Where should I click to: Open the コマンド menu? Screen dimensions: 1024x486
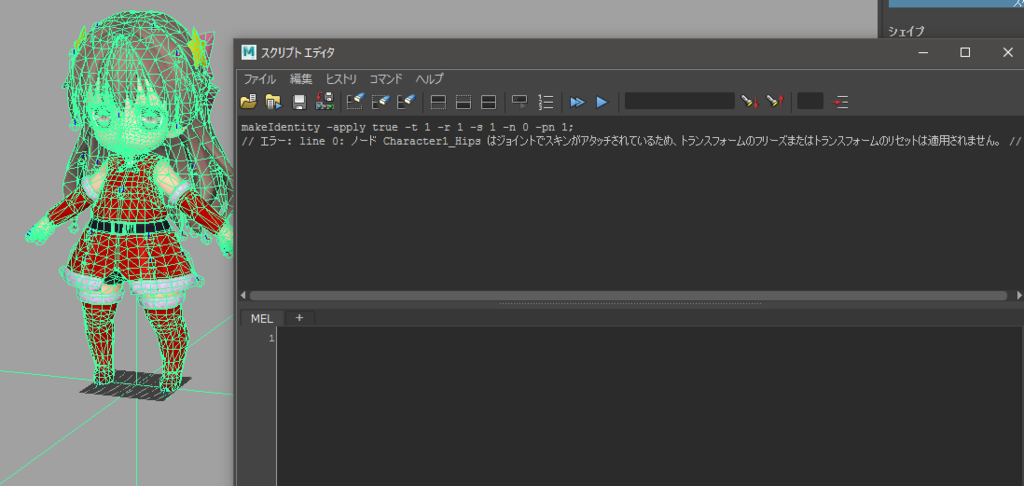[x=386, y=79]
